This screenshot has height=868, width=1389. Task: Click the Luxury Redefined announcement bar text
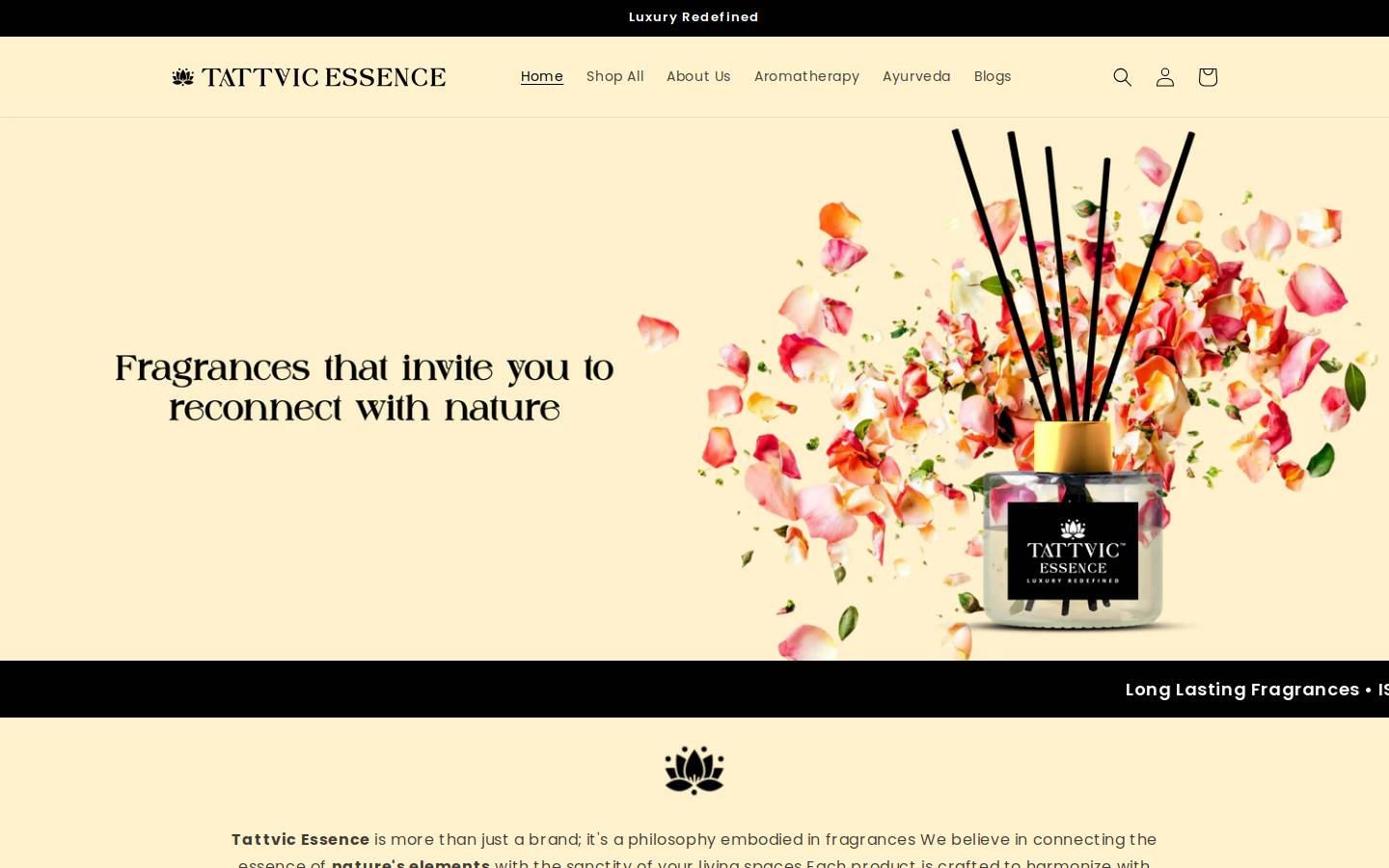[694, 17]
